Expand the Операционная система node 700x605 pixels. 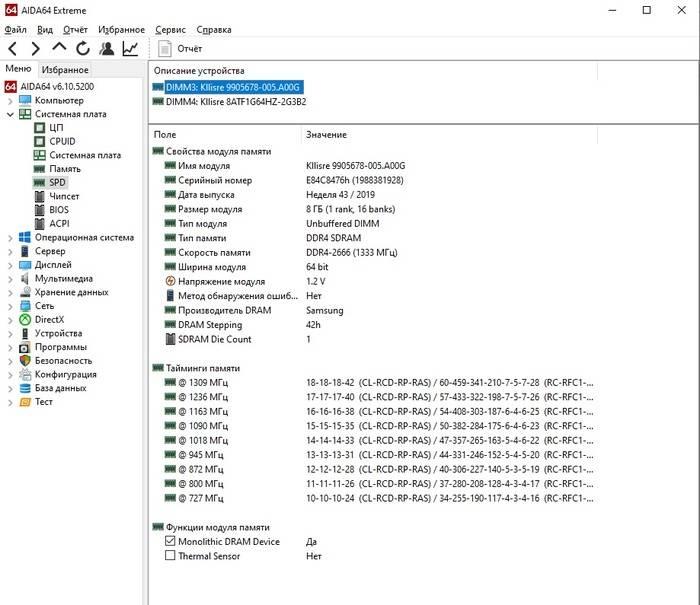point(10,238)
